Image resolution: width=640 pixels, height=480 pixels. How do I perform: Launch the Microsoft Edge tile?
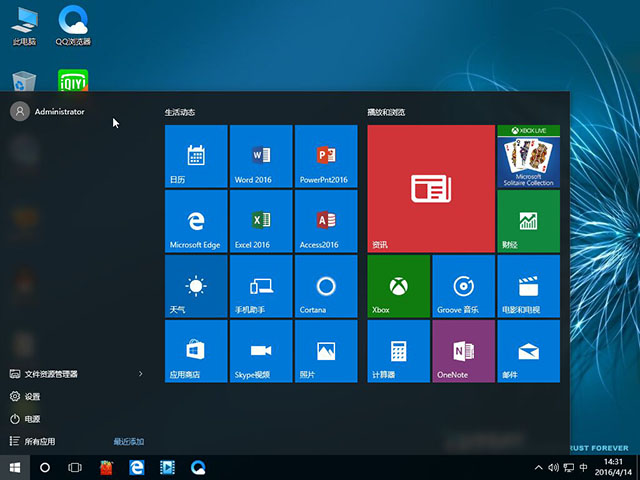pos(196,221)
